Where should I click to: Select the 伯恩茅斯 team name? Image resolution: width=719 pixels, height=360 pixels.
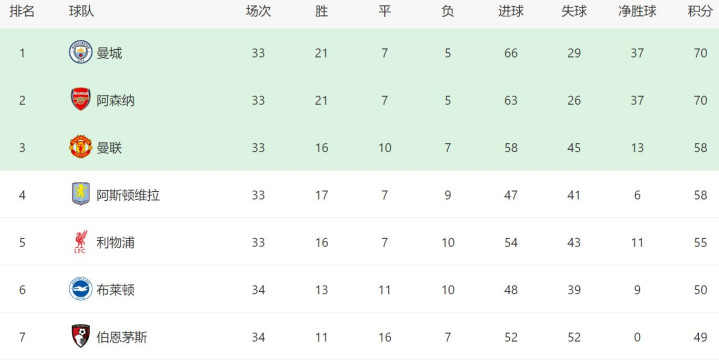point(122,338)
